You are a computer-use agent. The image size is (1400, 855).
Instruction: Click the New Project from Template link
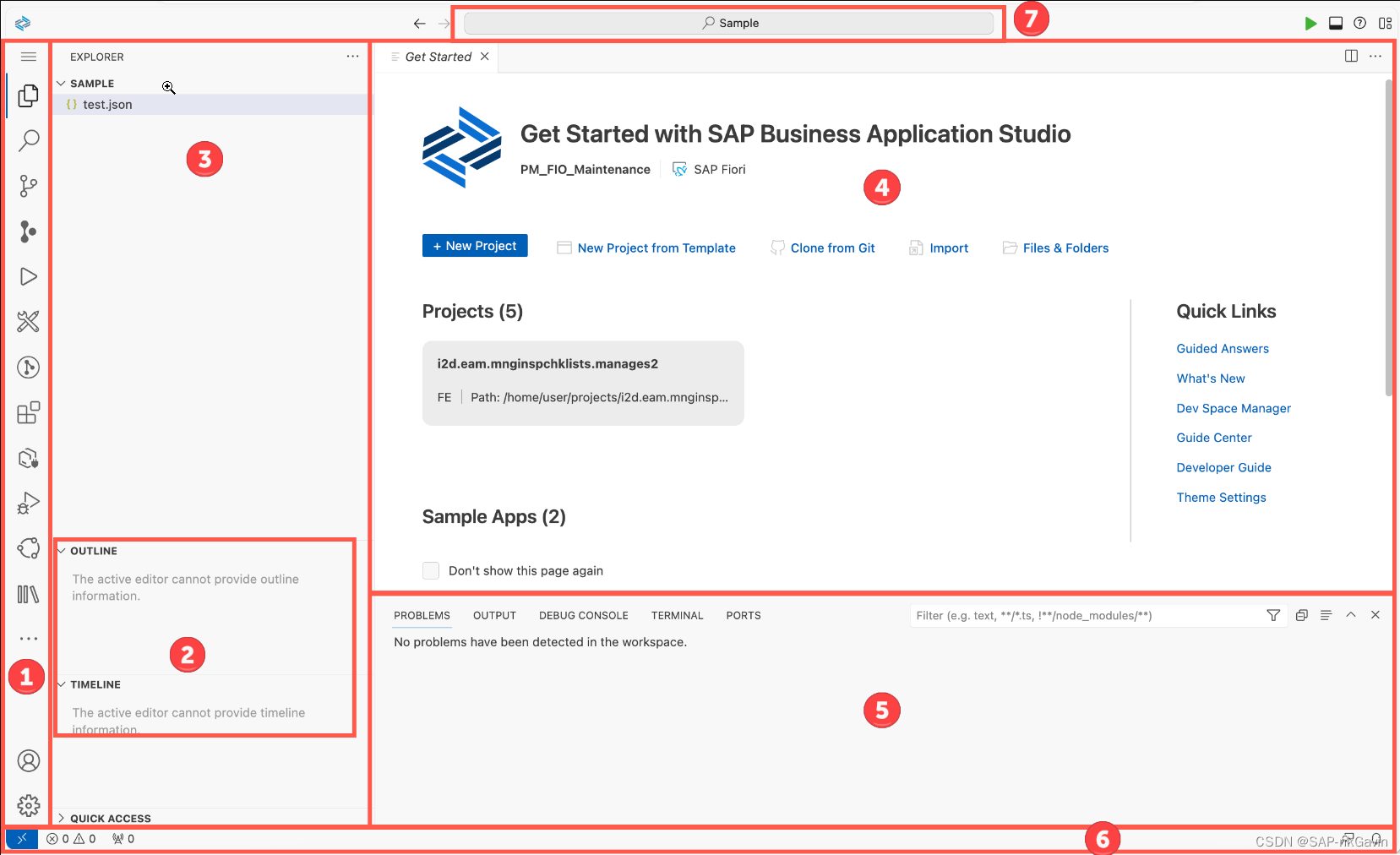[x=656, y=248]
